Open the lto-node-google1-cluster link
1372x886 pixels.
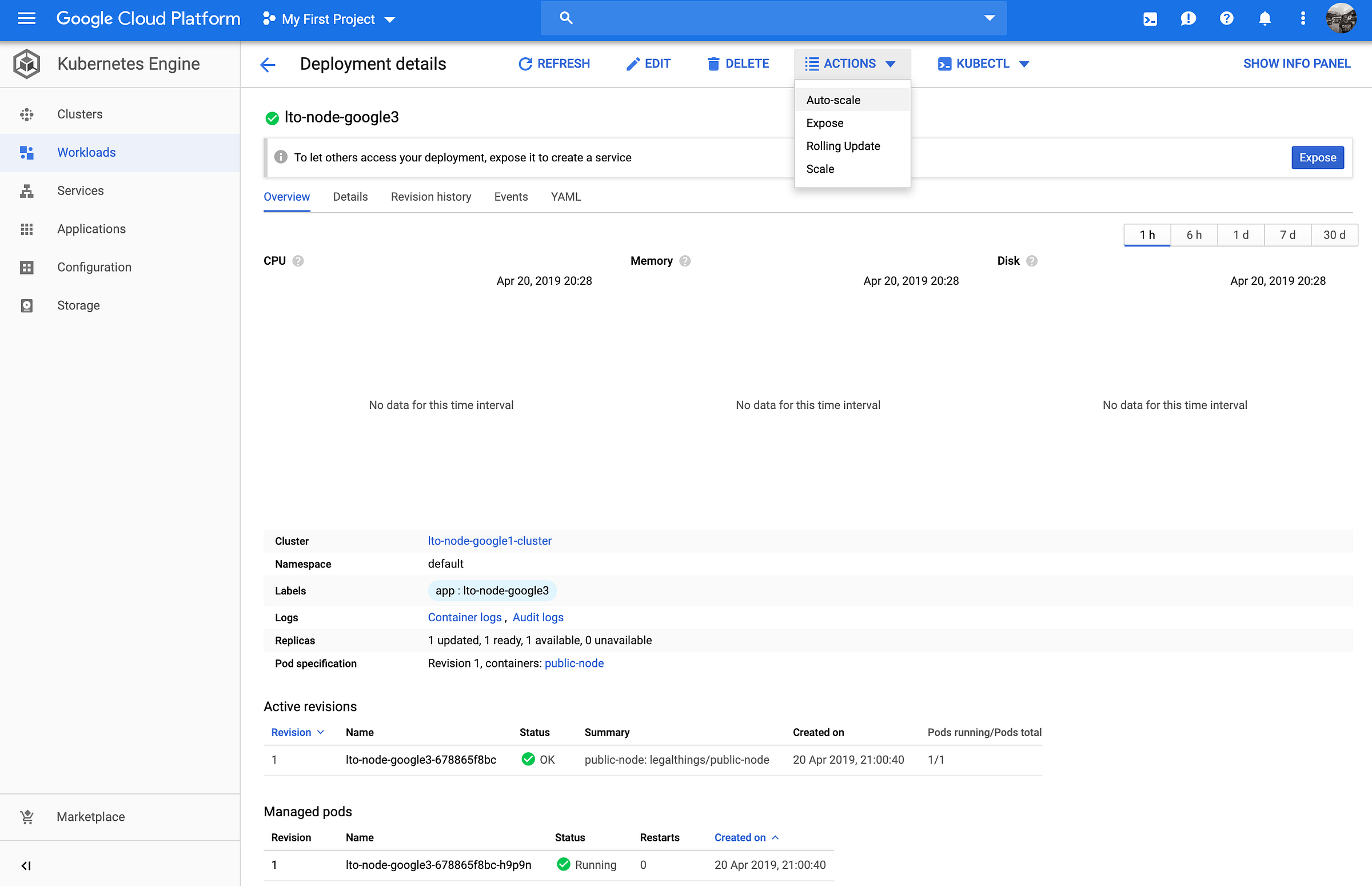click(489, 541)
